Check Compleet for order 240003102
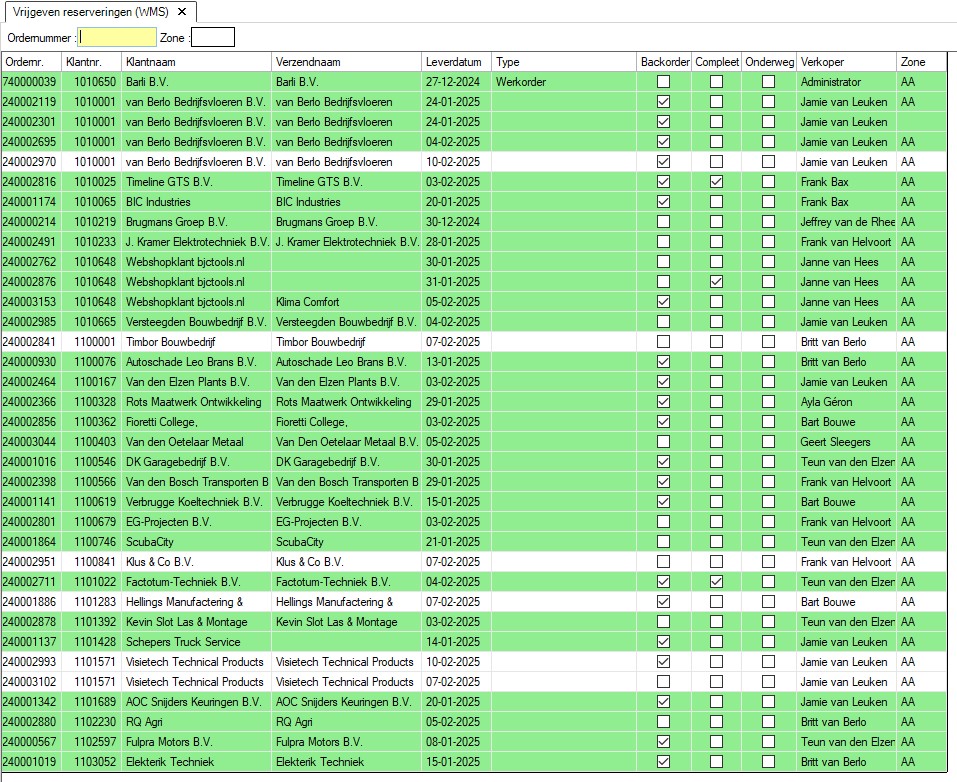The image size is (957, 782). pos(717,682)
